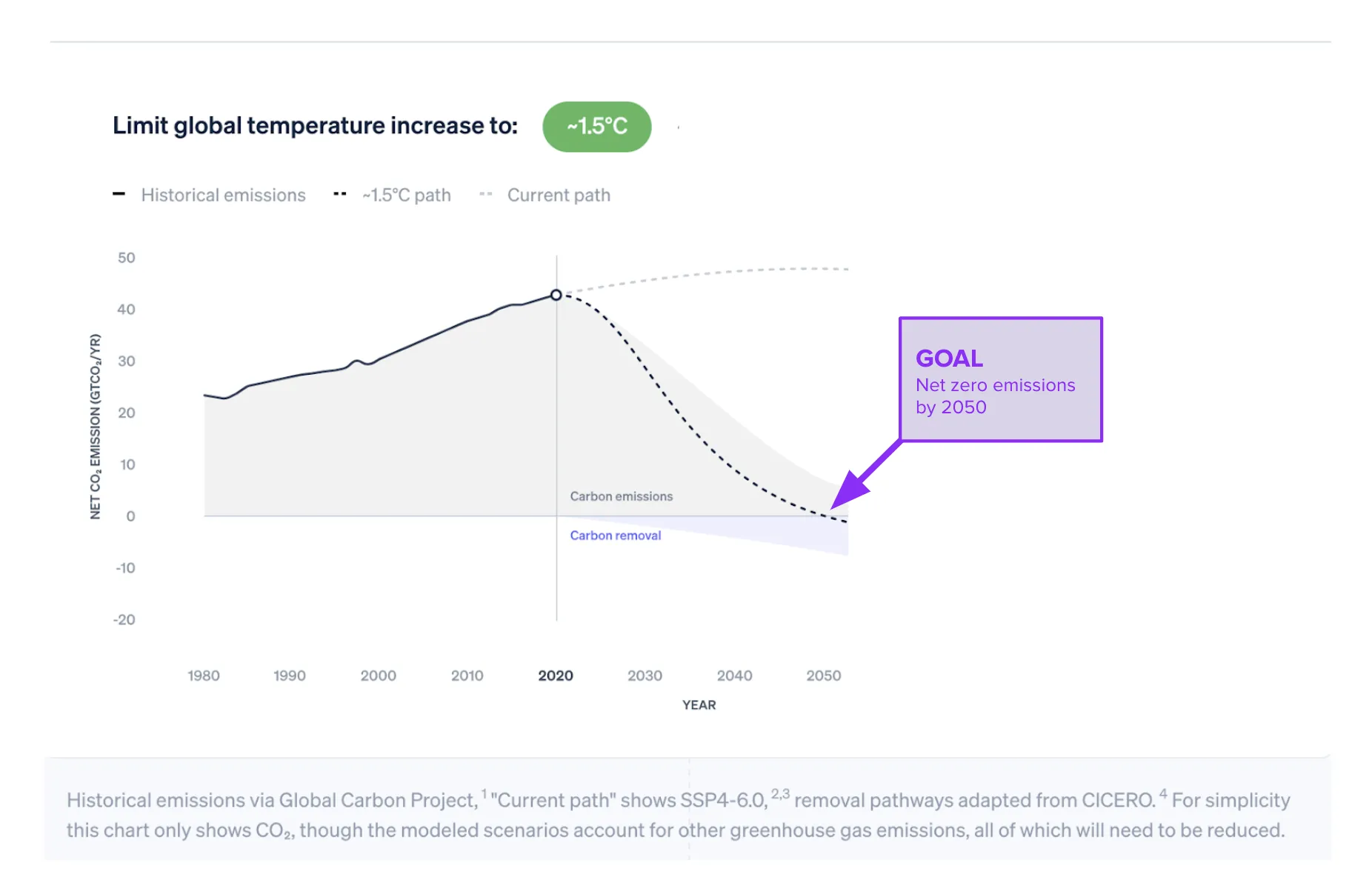Click the bold 2020 year label

tap(556, 676)
